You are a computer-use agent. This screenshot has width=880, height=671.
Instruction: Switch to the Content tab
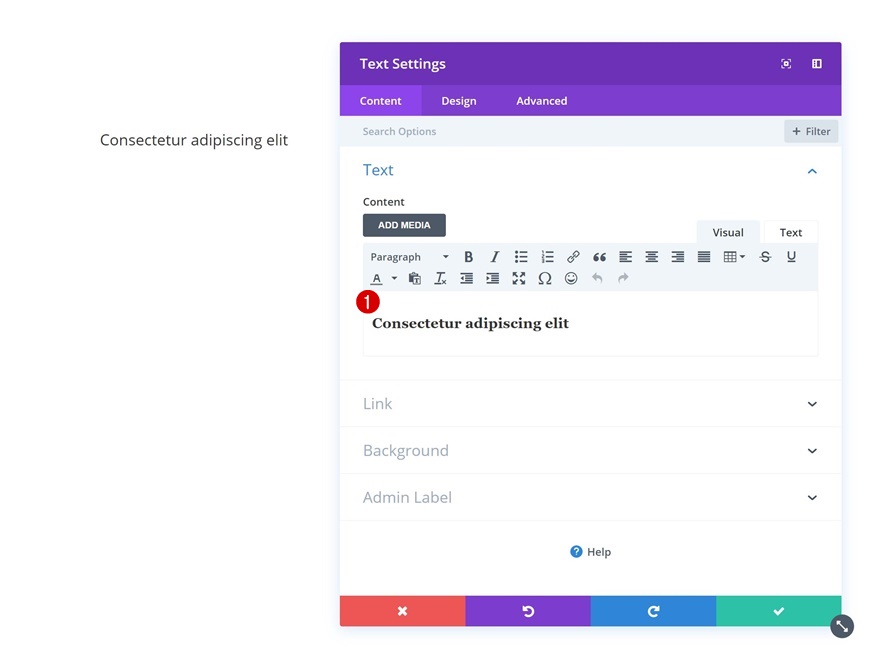(x=381, y=101)
